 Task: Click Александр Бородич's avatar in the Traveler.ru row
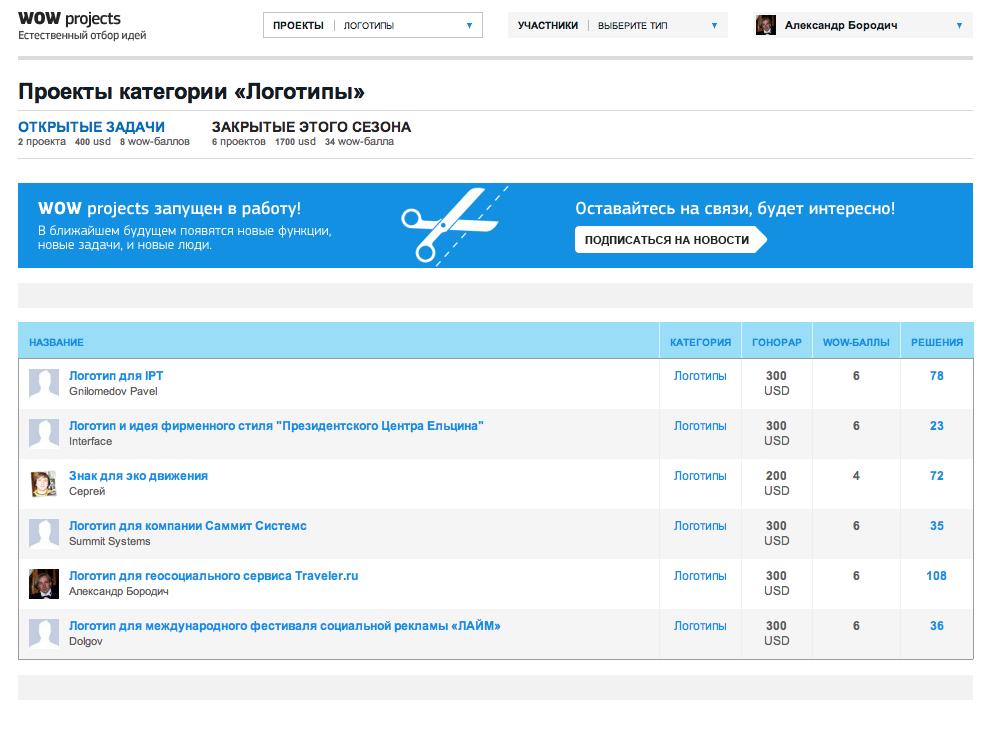click(44, 583)
